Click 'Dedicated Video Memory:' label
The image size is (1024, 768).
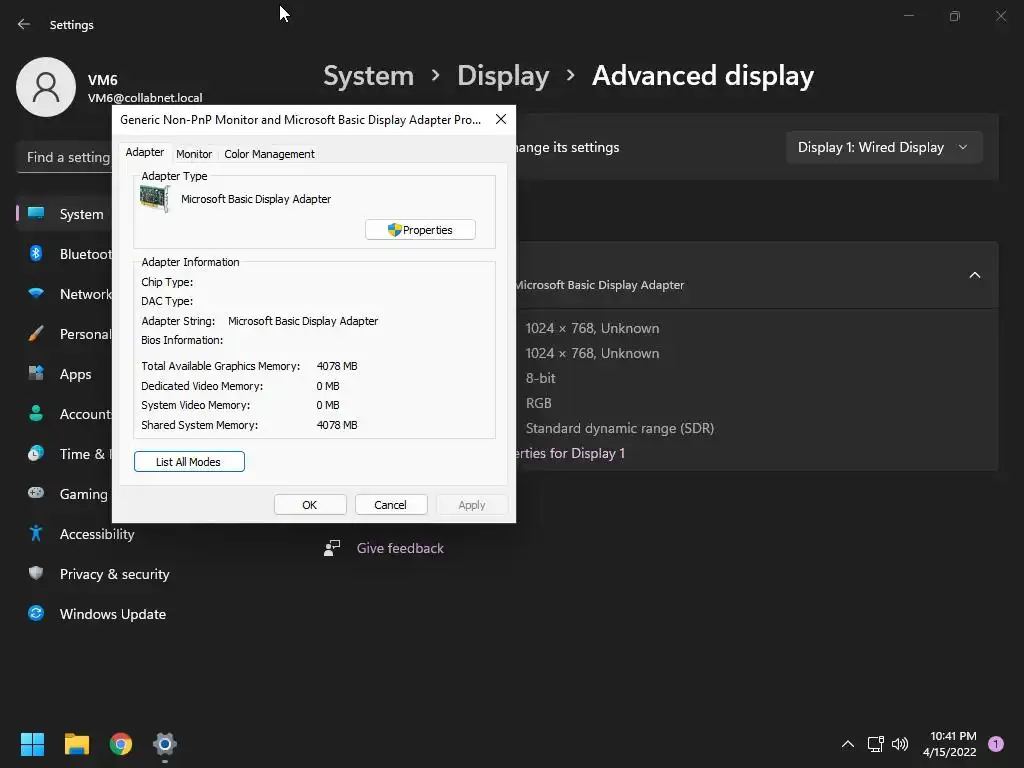202,386
